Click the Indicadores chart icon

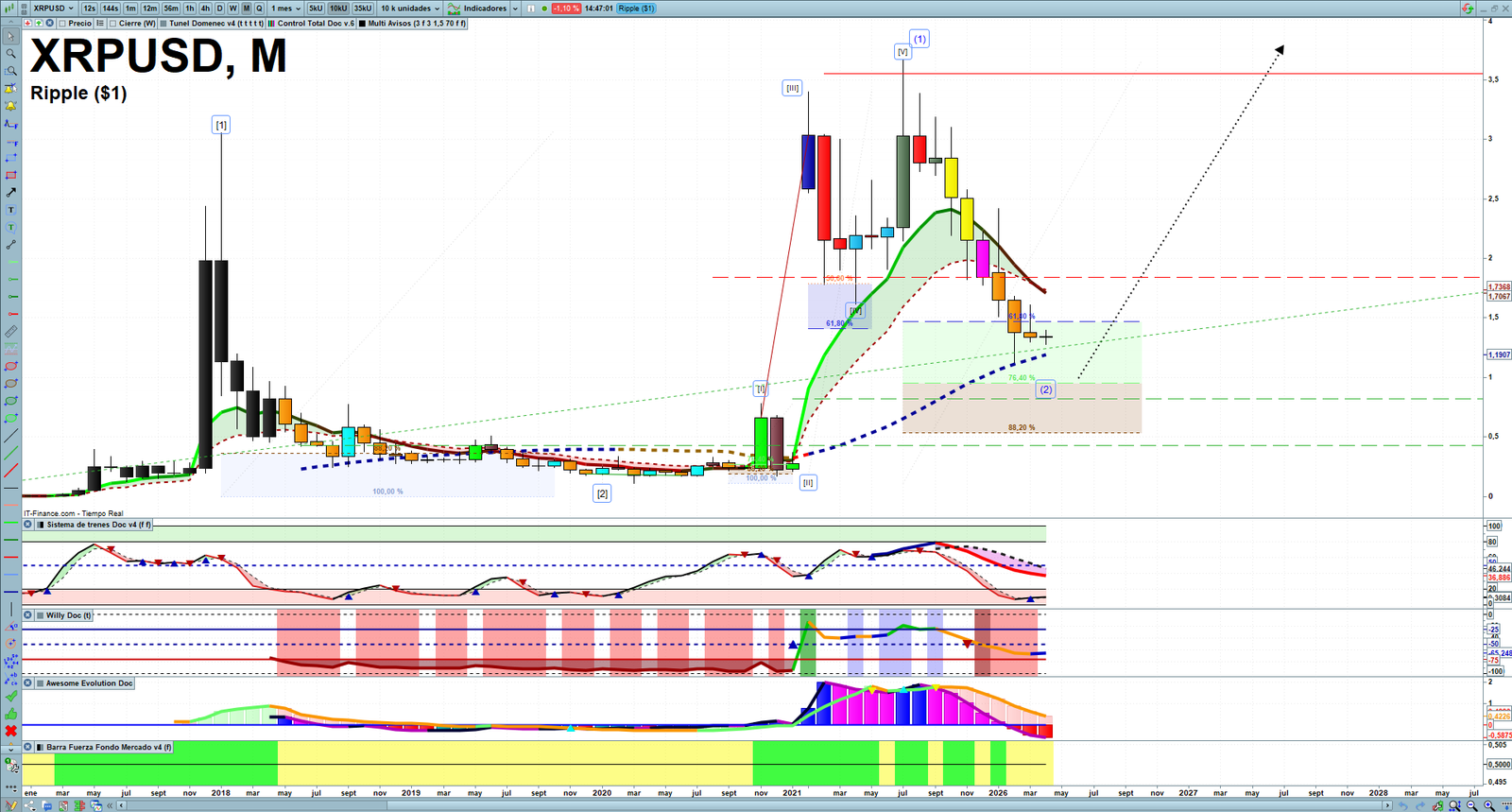click(455, 9)
